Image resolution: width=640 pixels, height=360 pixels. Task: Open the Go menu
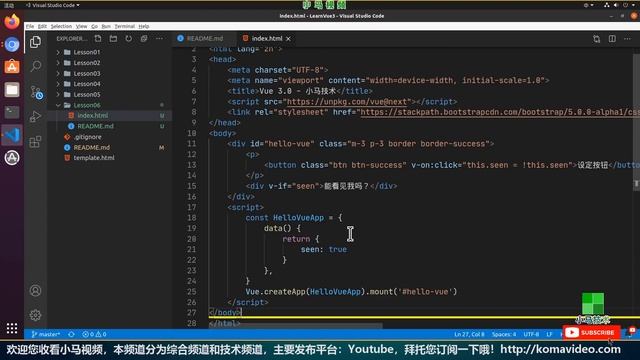tap(94, 26)
